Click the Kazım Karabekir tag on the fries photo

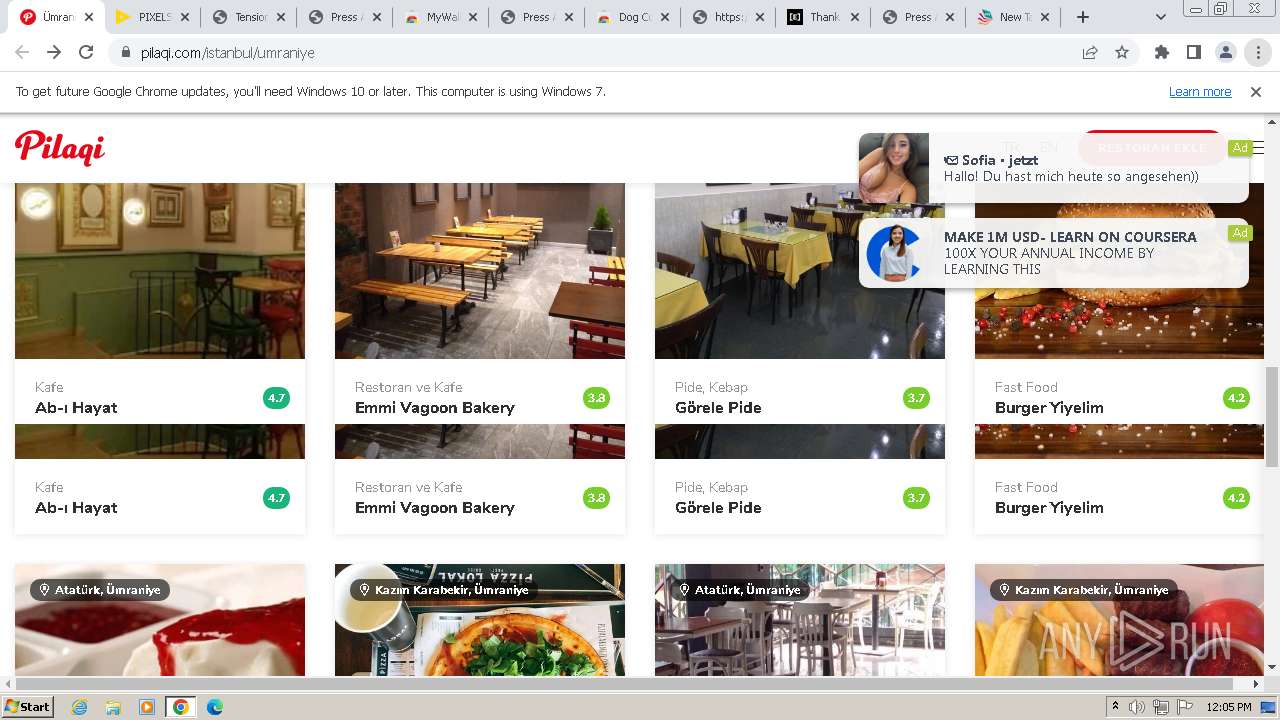(x=1082, y=590)
